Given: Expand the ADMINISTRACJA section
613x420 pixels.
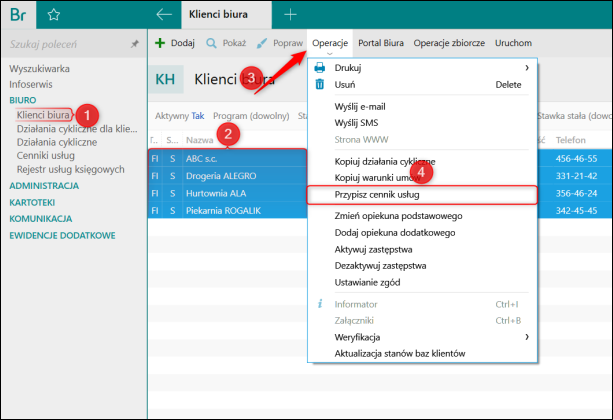Looking at the screenshot, I should [44, 185].
